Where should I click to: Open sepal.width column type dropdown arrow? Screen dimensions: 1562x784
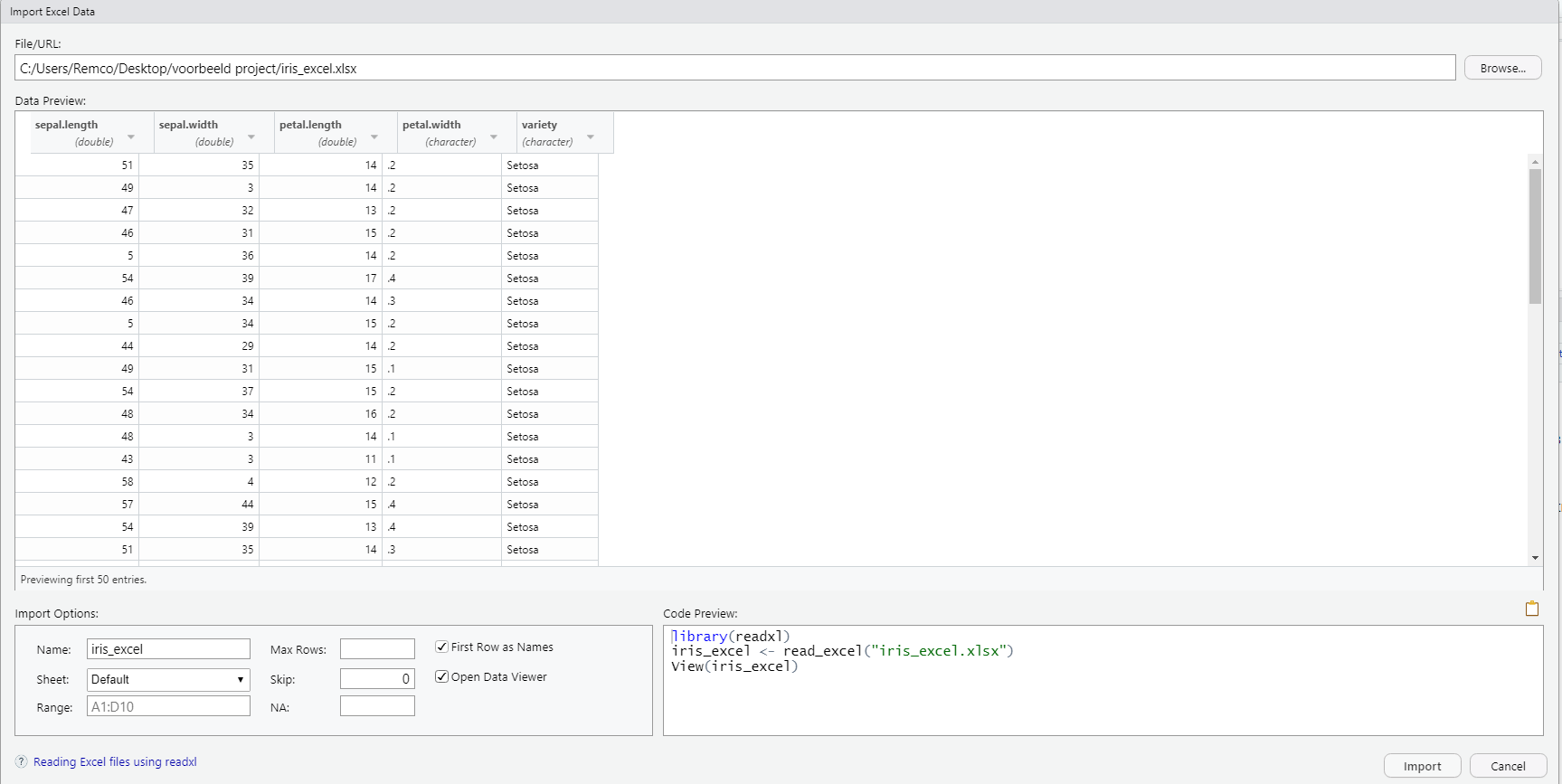(x=251, y=137)
